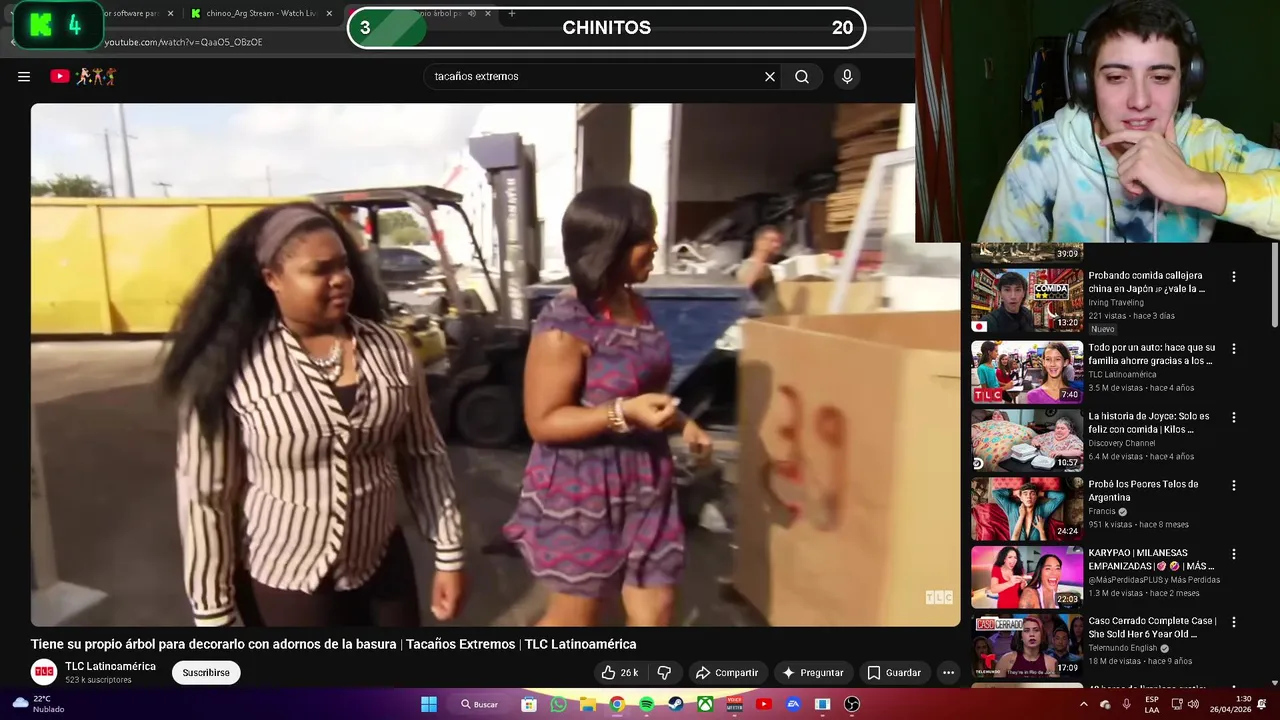Open WhatsApp from the taskbar
The width and height of the screenshot is (1280, 720).
[558, 704]
